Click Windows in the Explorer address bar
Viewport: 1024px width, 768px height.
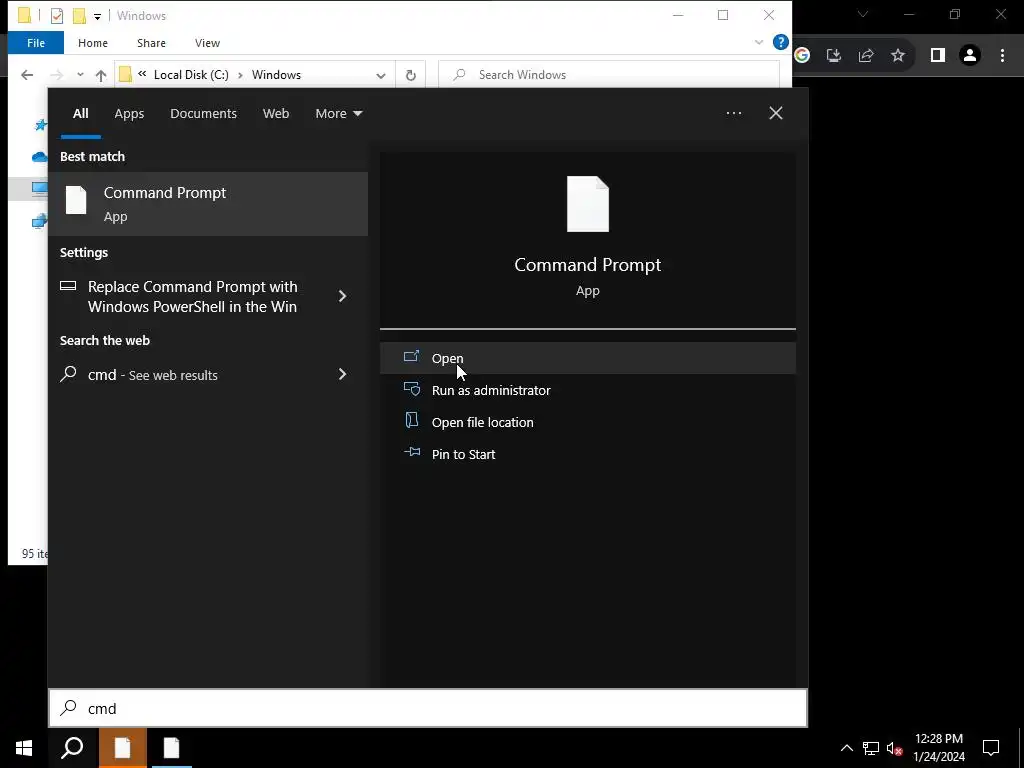tap(276, 75)
